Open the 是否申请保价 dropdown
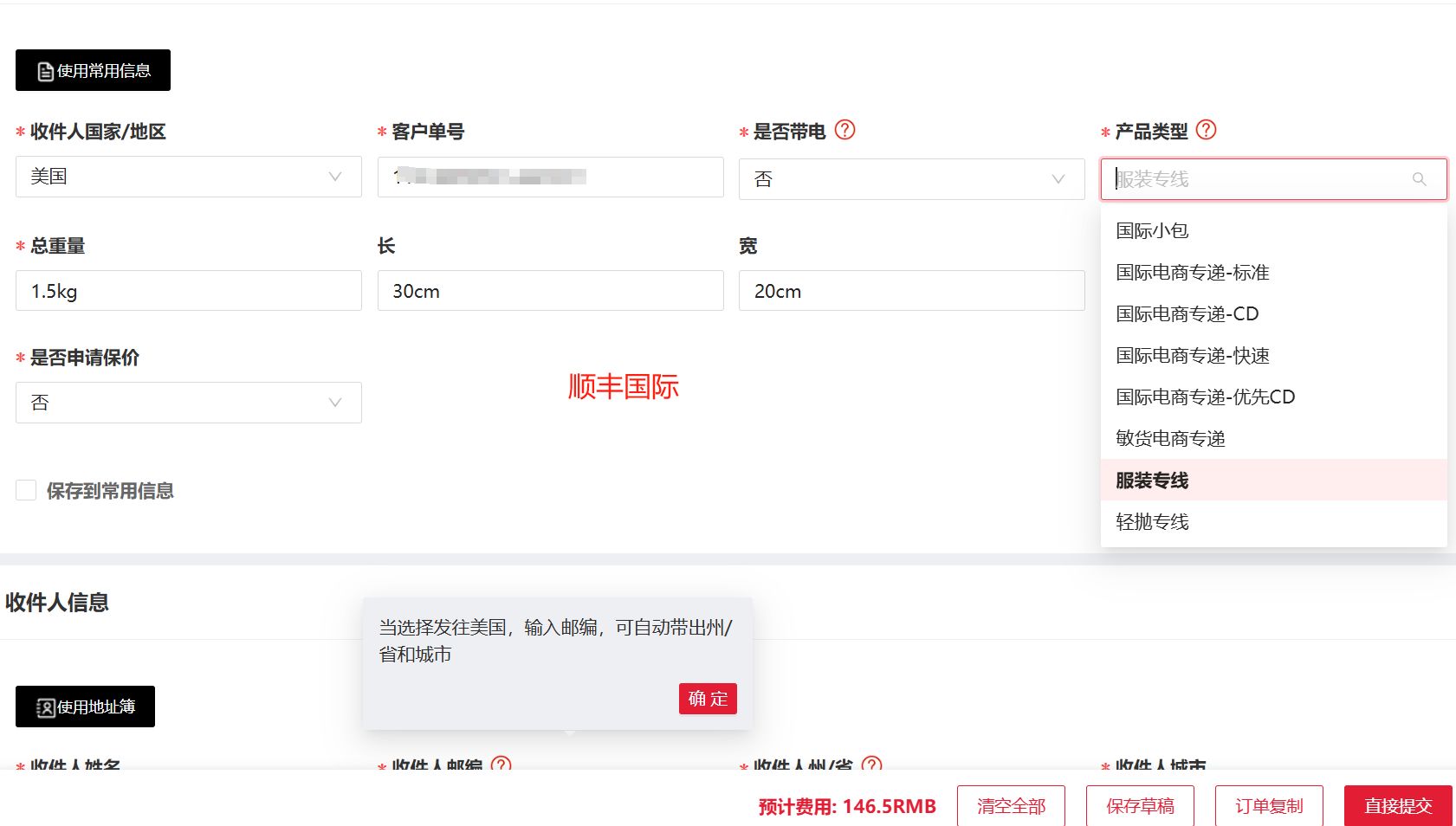 click(x=189, y=403)
